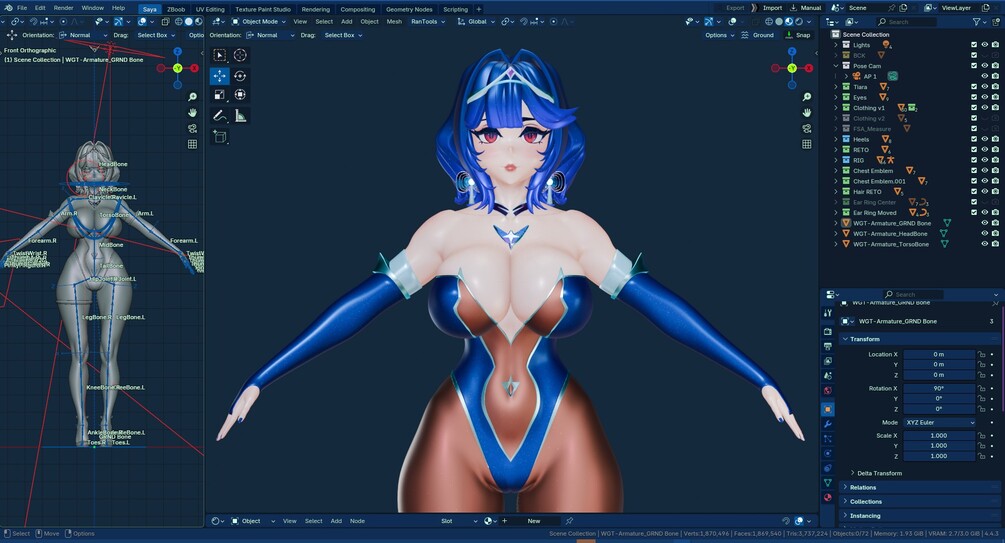Click the outliner search field
The height and width of the screenshot is (543, 1005).
909,22
